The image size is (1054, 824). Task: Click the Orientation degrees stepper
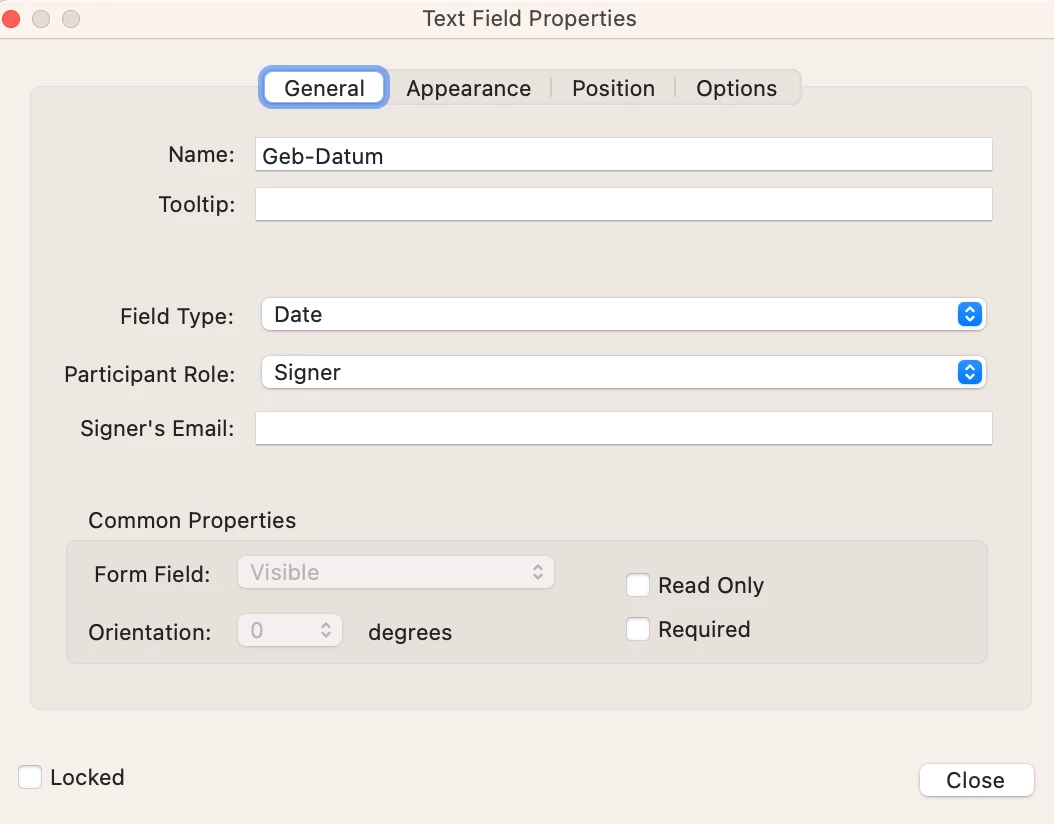290,631
